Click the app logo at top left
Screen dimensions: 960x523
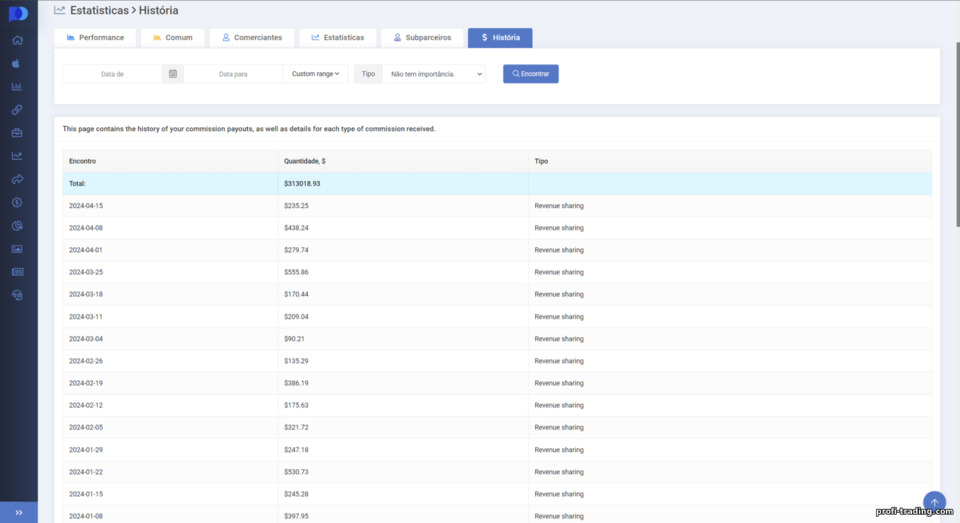pos(18,13)
